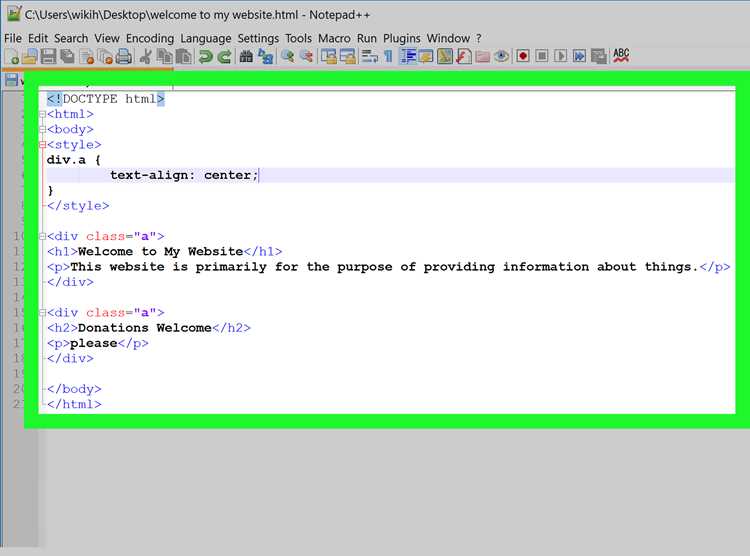Click the paragraph about providing information
Image resolution: width=750 pixels, height=556 pixels.
[x=388, y=267]
